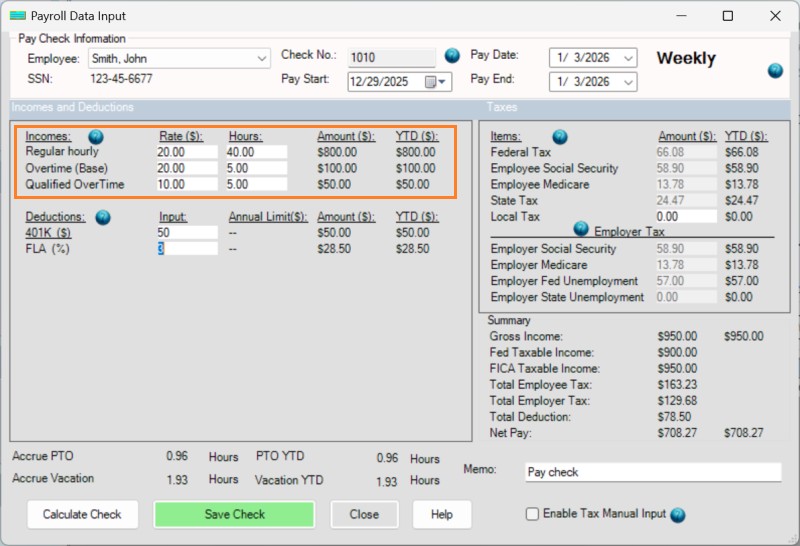Viewport: 800px width, 546px height.
Task: Click the green Save Check button
Action: click(234, 514)
